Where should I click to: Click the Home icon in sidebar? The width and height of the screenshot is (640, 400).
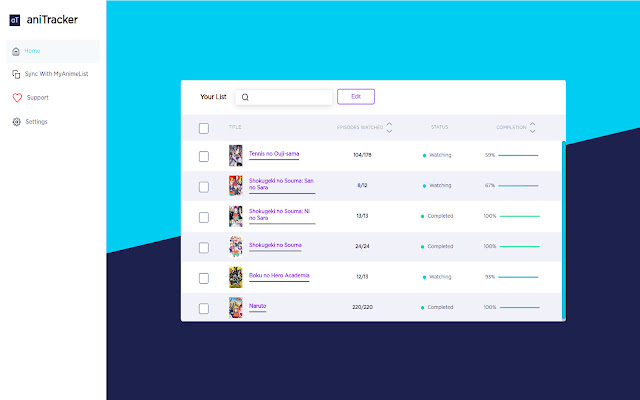point(16,51)
